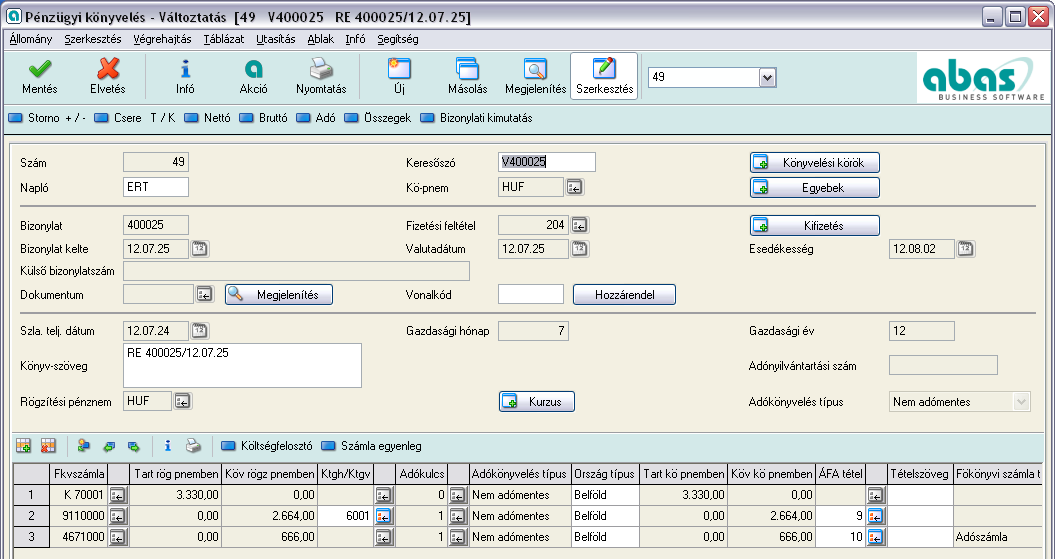Screen dimensions: 1055x559
Task: Click left green arrow icon in table toolbar
Action: 109,446
